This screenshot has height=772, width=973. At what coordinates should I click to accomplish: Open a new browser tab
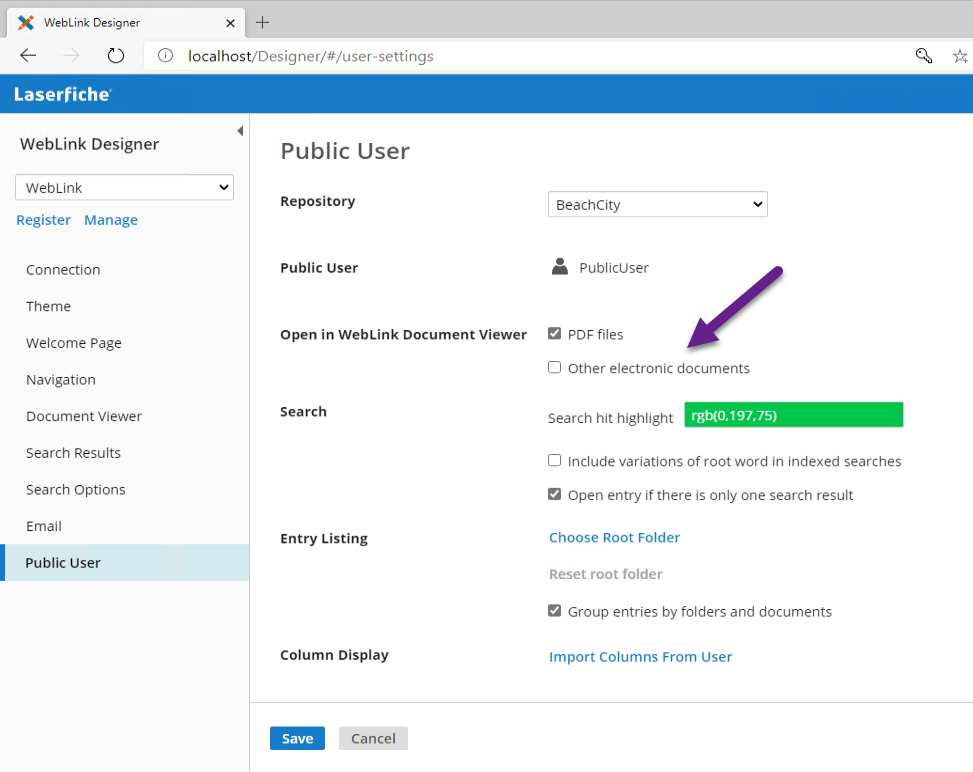tap(262, 22)
